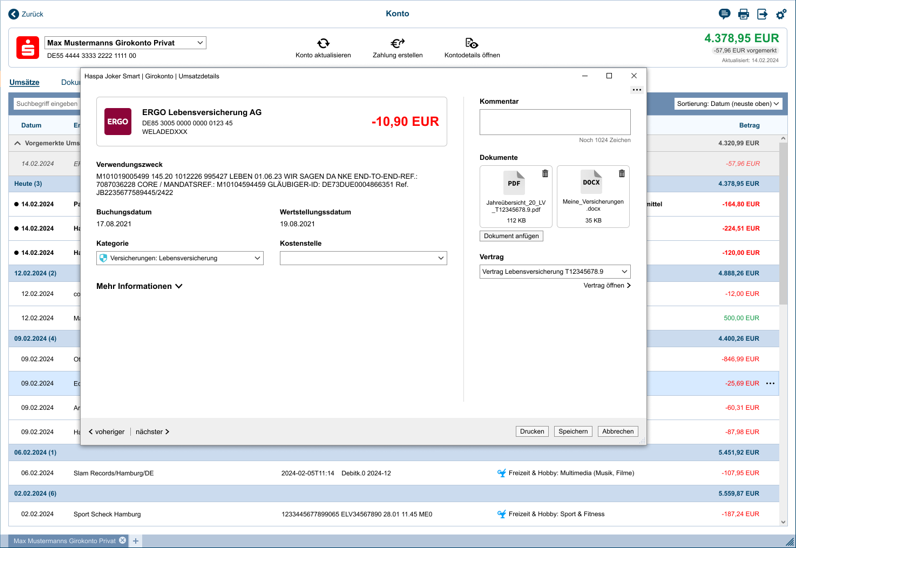Sort by the Datum column header

point(31,125)
